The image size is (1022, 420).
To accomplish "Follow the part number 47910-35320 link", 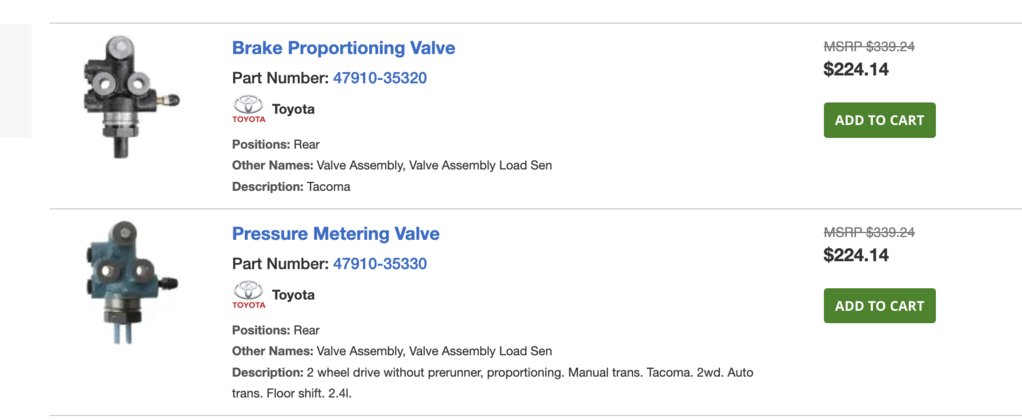I will (x=380, y=78).
